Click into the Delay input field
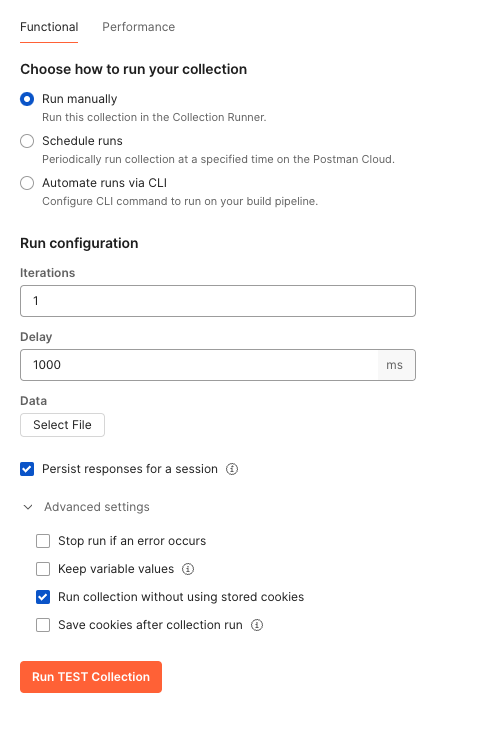Image resolution: width=487 pixels, height=738 pixels. point(199,365)
